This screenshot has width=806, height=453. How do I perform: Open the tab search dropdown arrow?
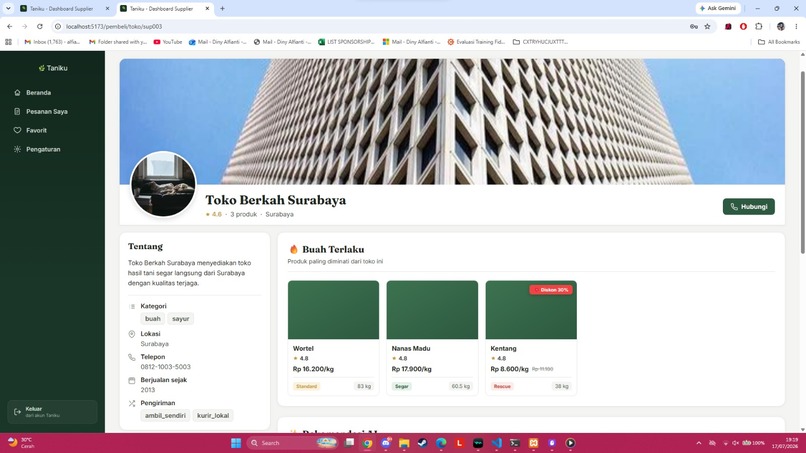(8, 8)
